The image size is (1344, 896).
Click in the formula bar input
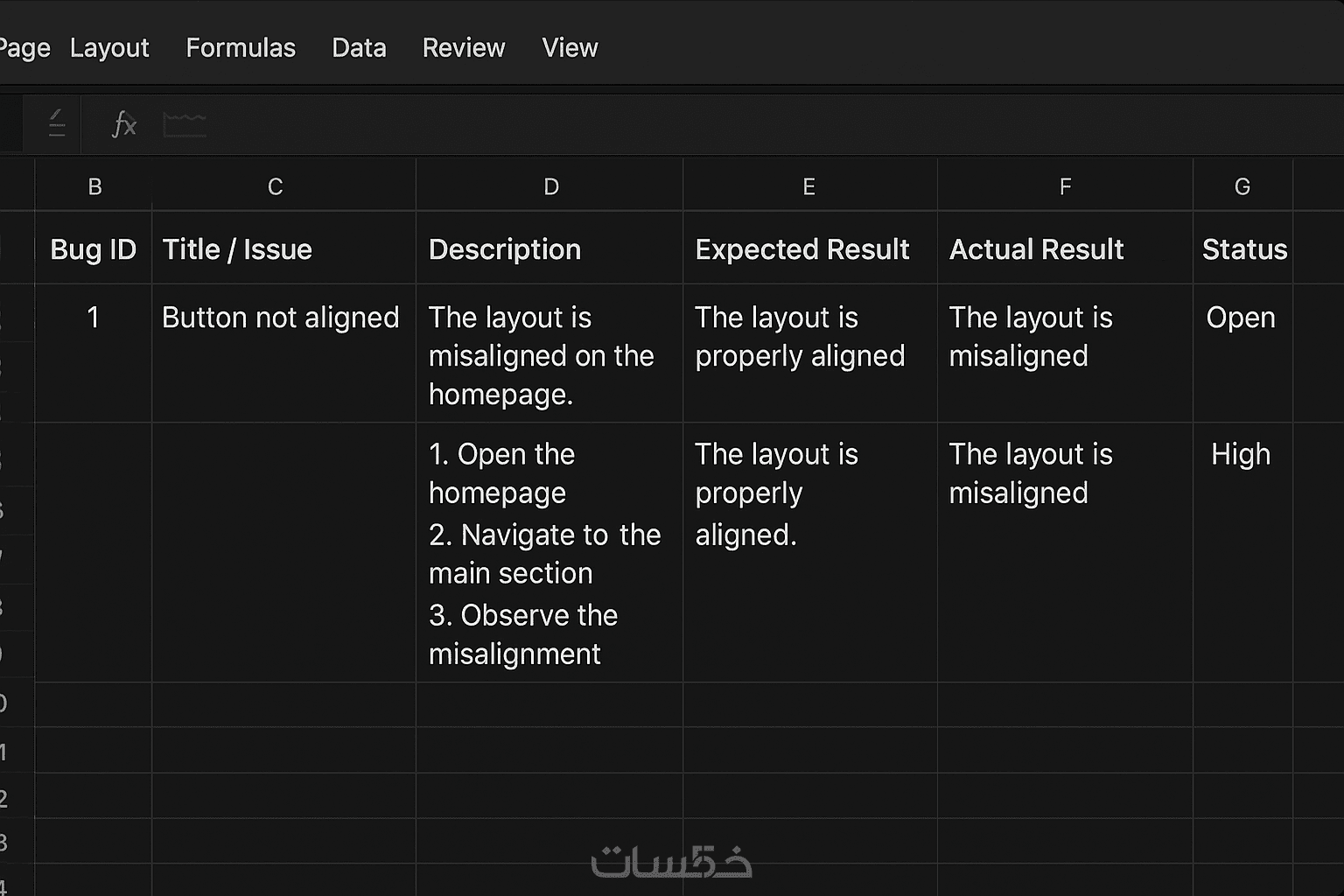[700, 125]
